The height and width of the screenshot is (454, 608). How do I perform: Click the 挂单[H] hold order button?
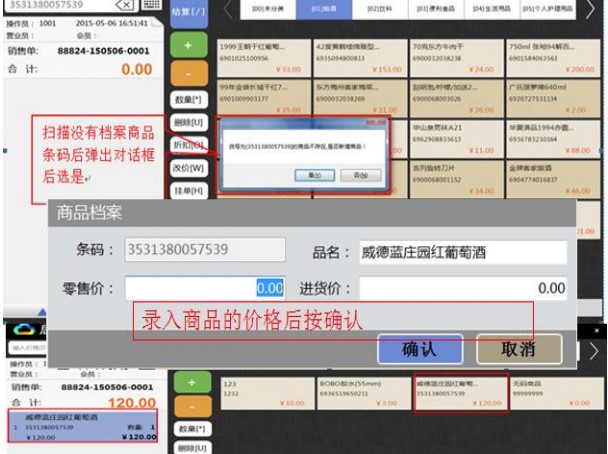188,190
